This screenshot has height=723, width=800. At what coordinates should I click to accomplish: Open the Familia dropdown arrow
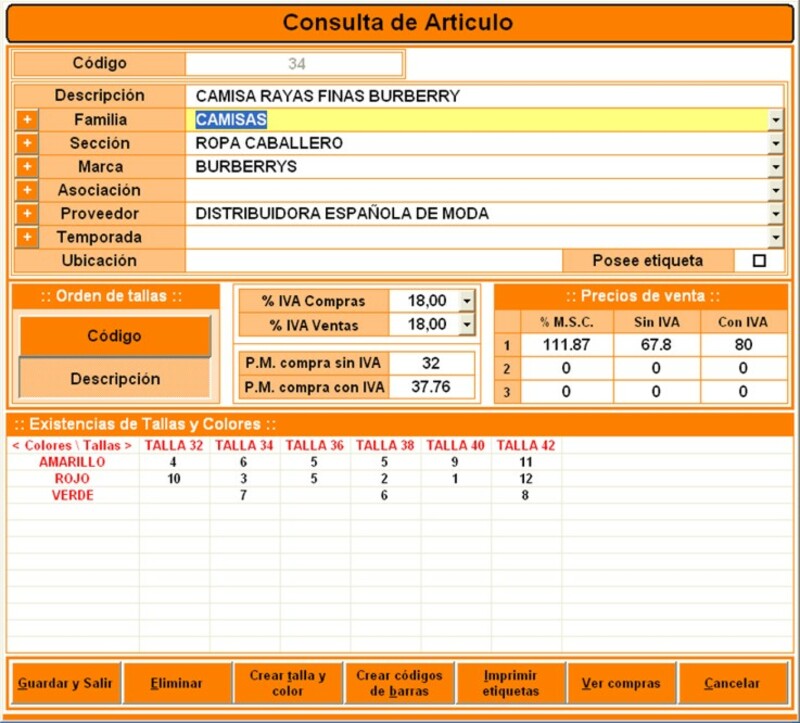776,120
